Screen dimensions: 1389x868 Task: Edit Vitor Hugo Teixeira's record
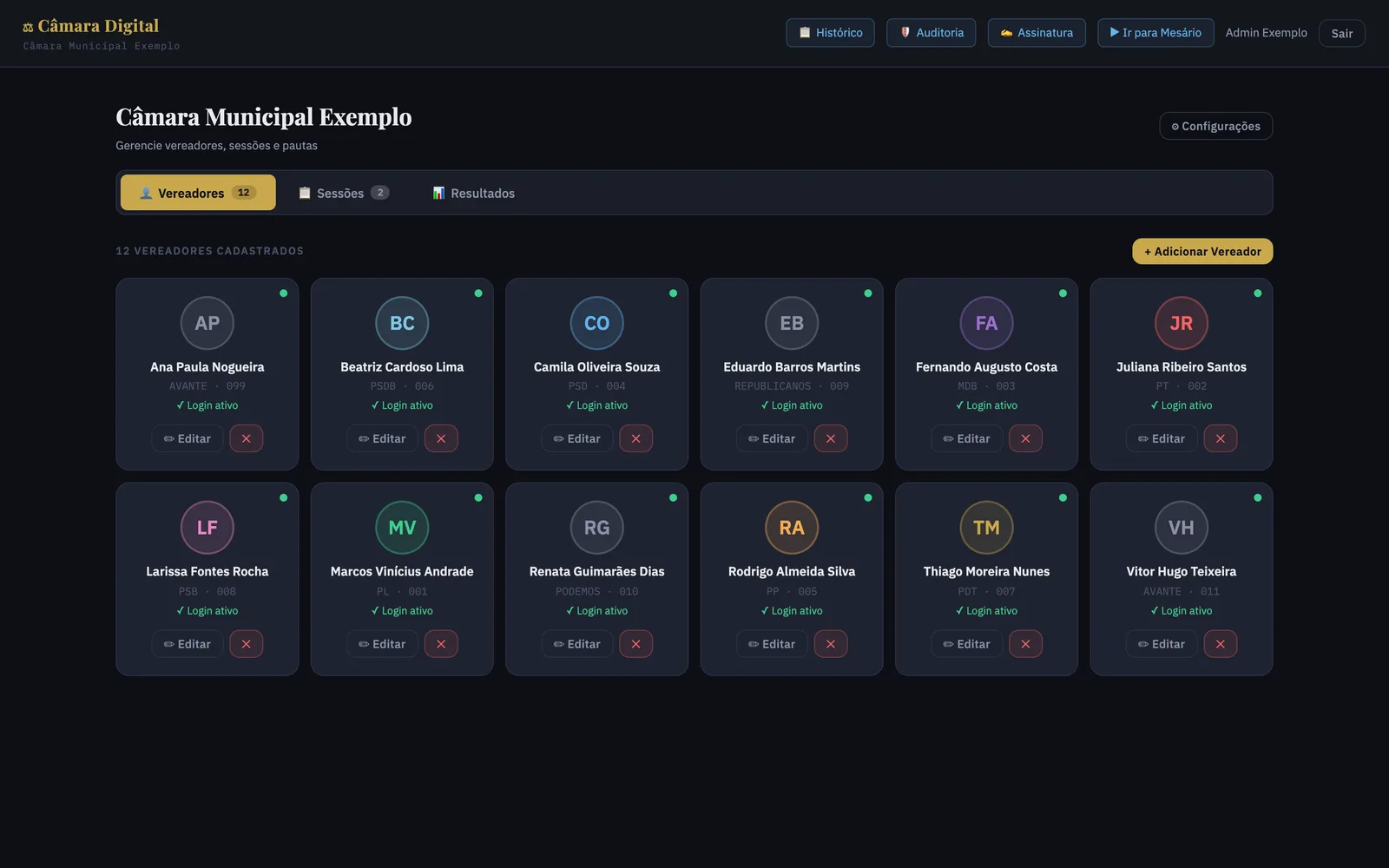[x=1162, y=644]
